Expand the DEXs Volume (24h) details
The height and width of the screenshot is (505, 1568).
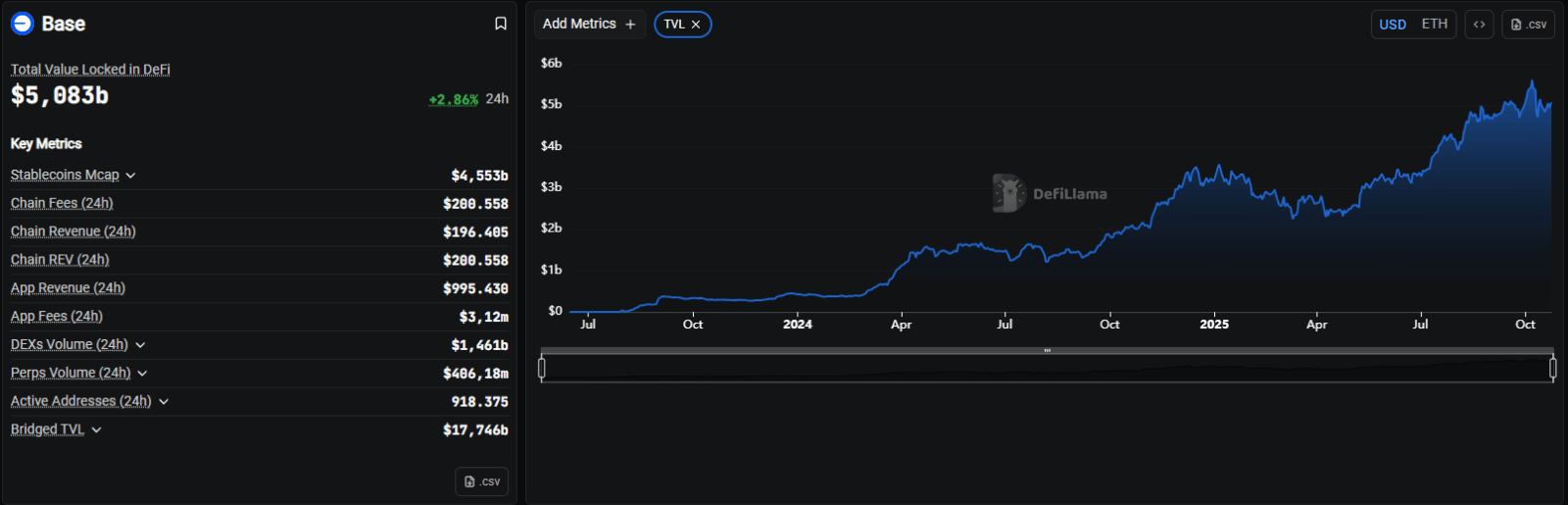pyautogui.click(x=140, y=345)
